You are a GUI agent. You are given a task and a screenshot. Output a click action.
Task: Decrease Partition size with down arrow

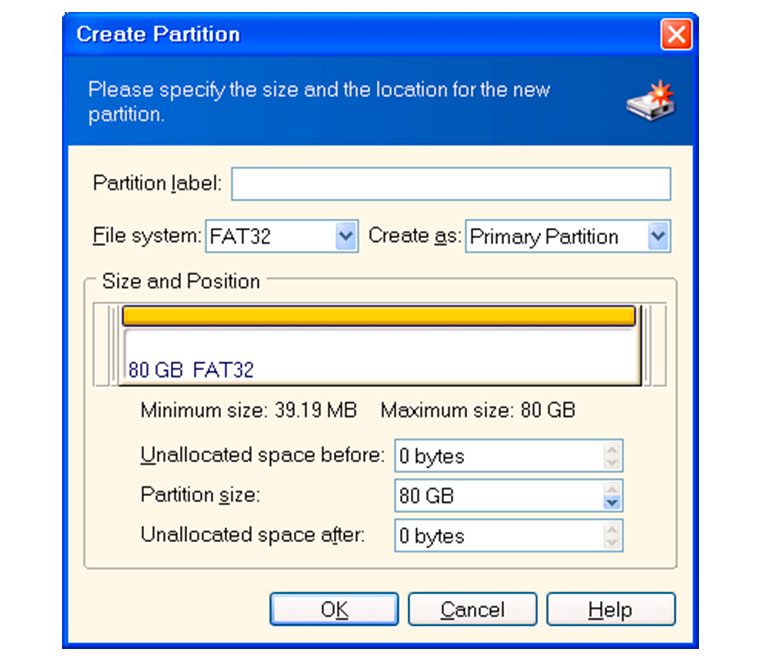pos(612,502)
